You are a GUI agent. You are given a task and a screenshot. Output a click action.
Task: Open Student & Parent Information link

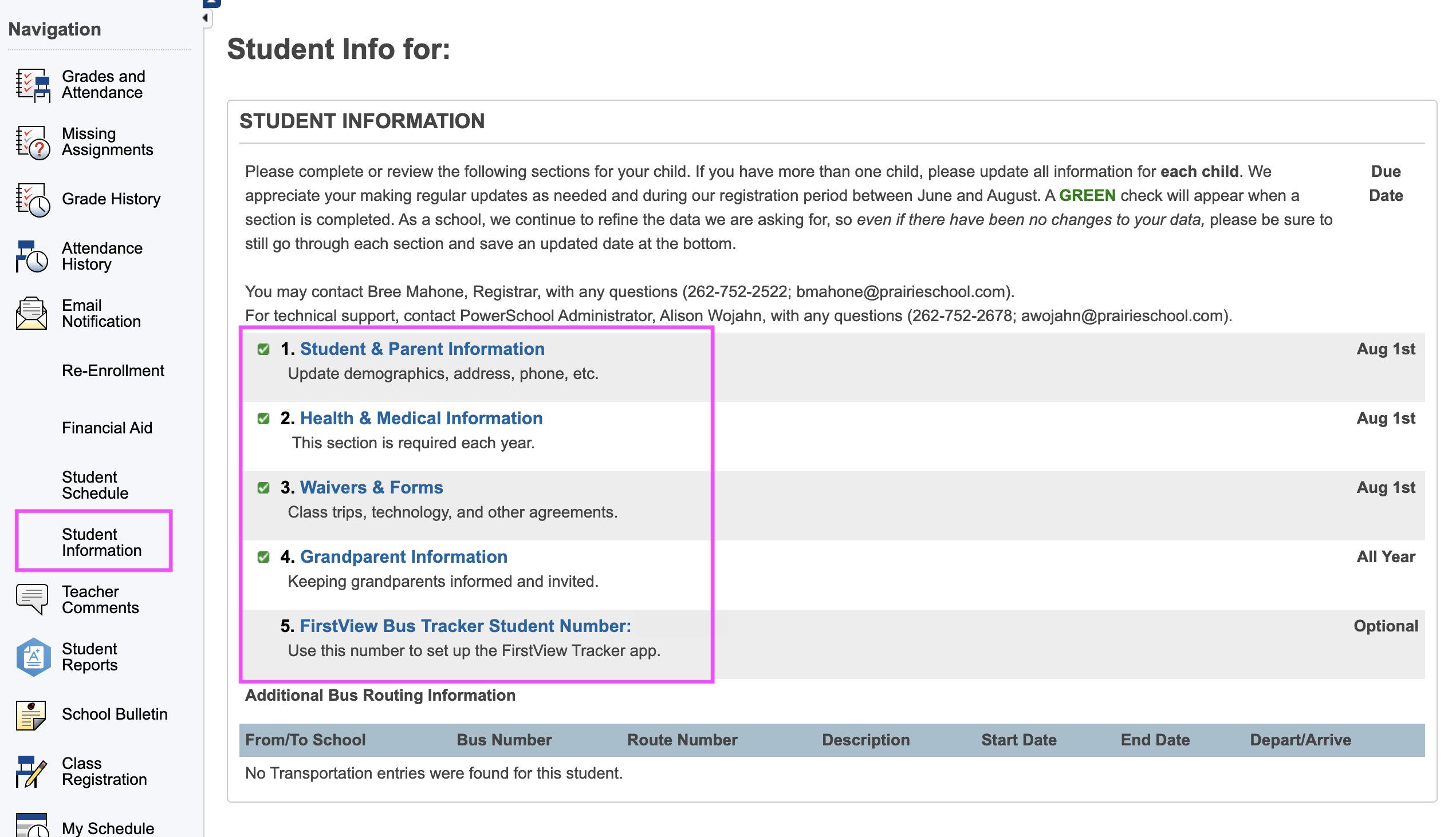point(423,349)
